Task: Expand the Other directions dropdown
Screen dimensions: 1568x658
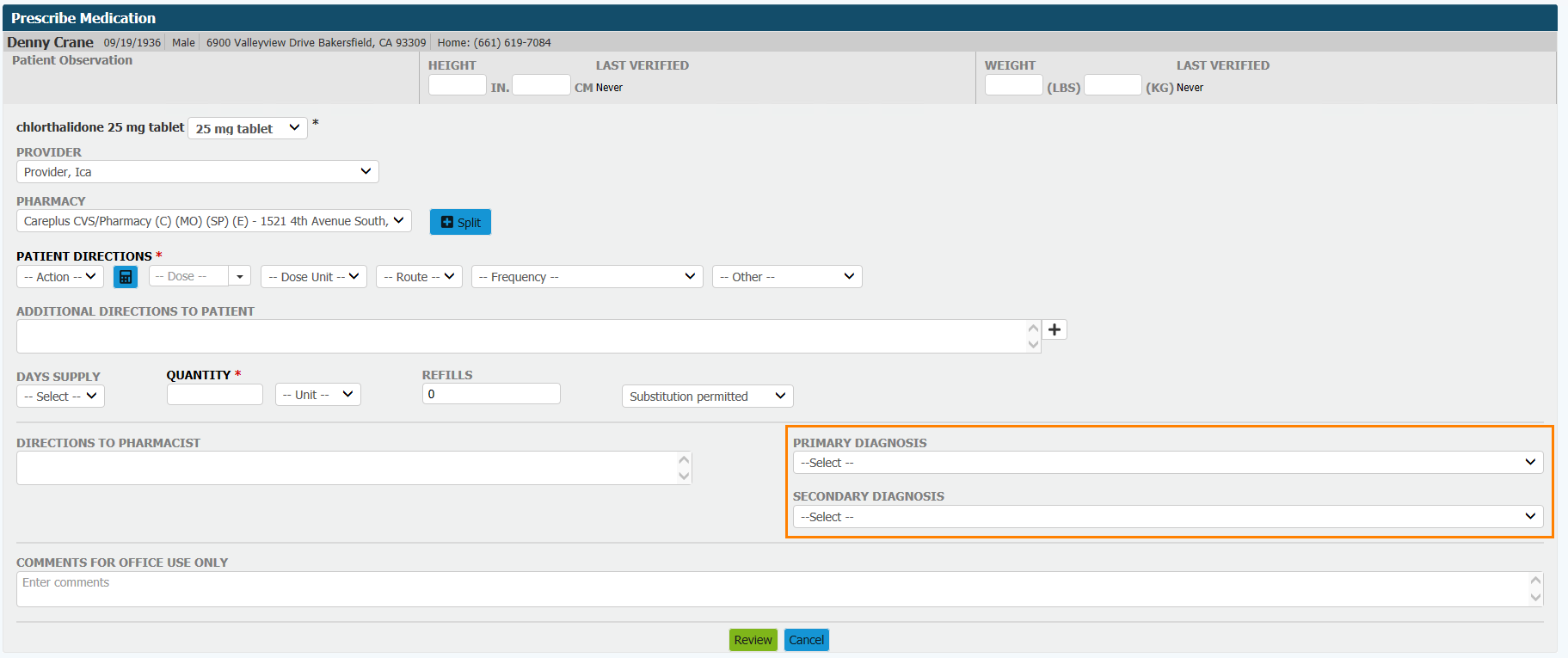Action: (x=786, y=277)
